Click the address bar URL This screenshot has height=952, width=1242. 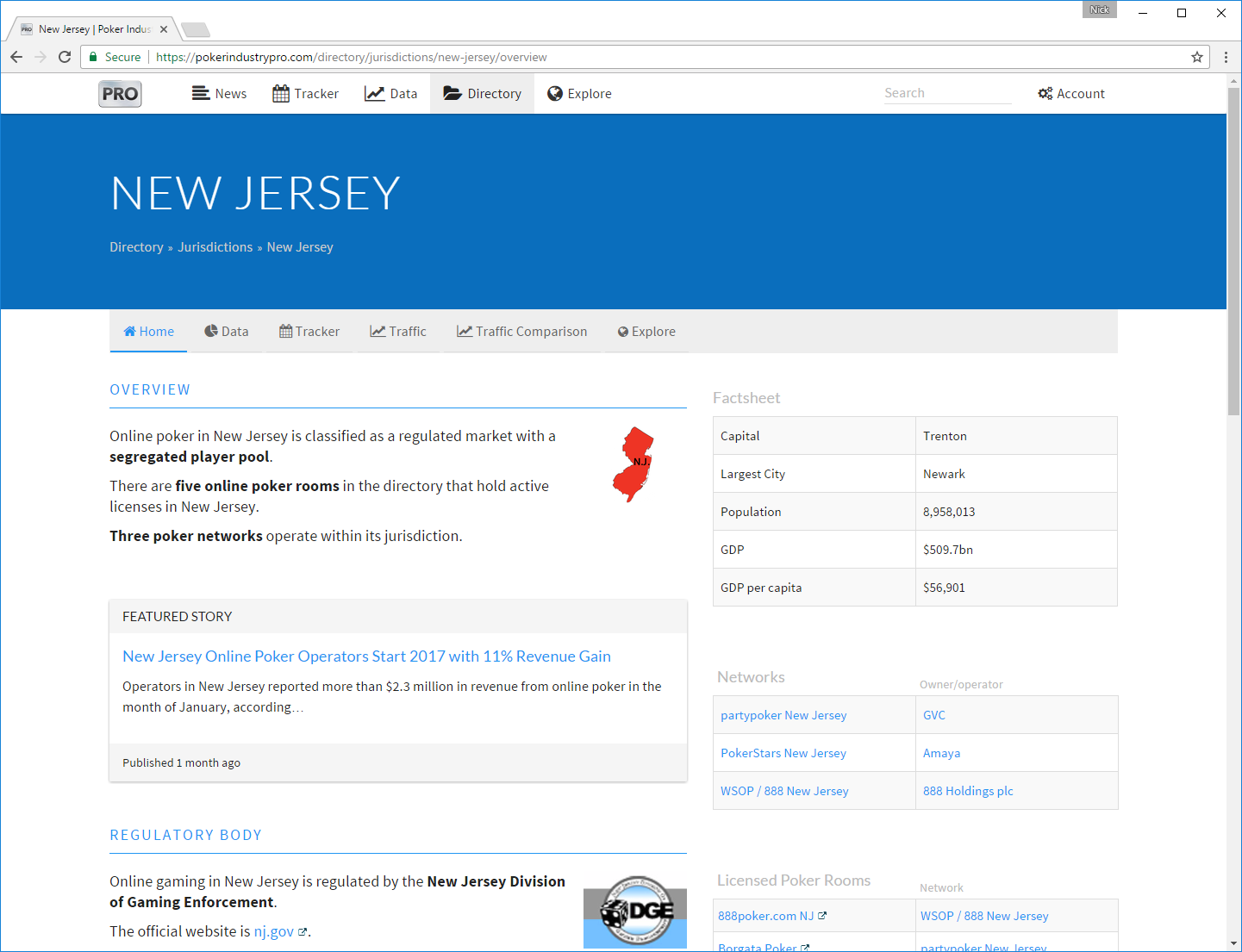[x=351, y=57]
